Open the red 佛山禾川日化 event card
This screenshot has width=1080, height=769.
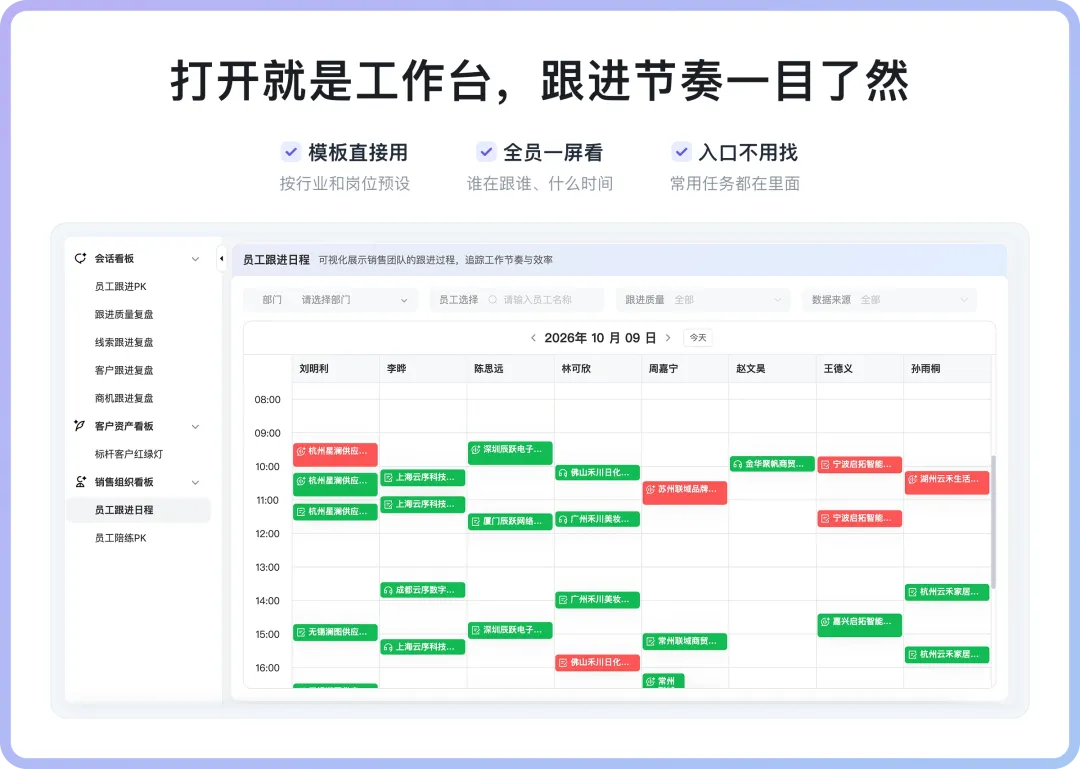tap(598, 662)
